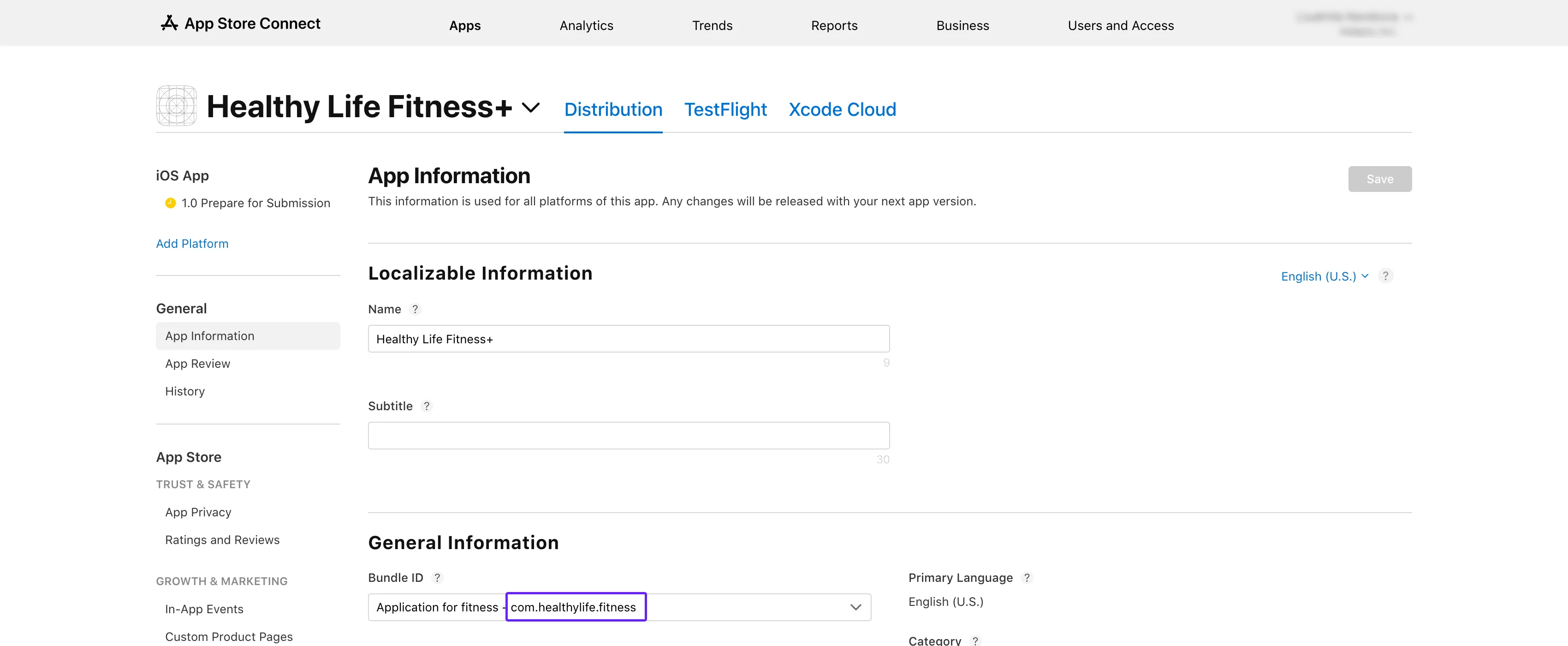Open Analytics in the top navigation

click(586, 25)
